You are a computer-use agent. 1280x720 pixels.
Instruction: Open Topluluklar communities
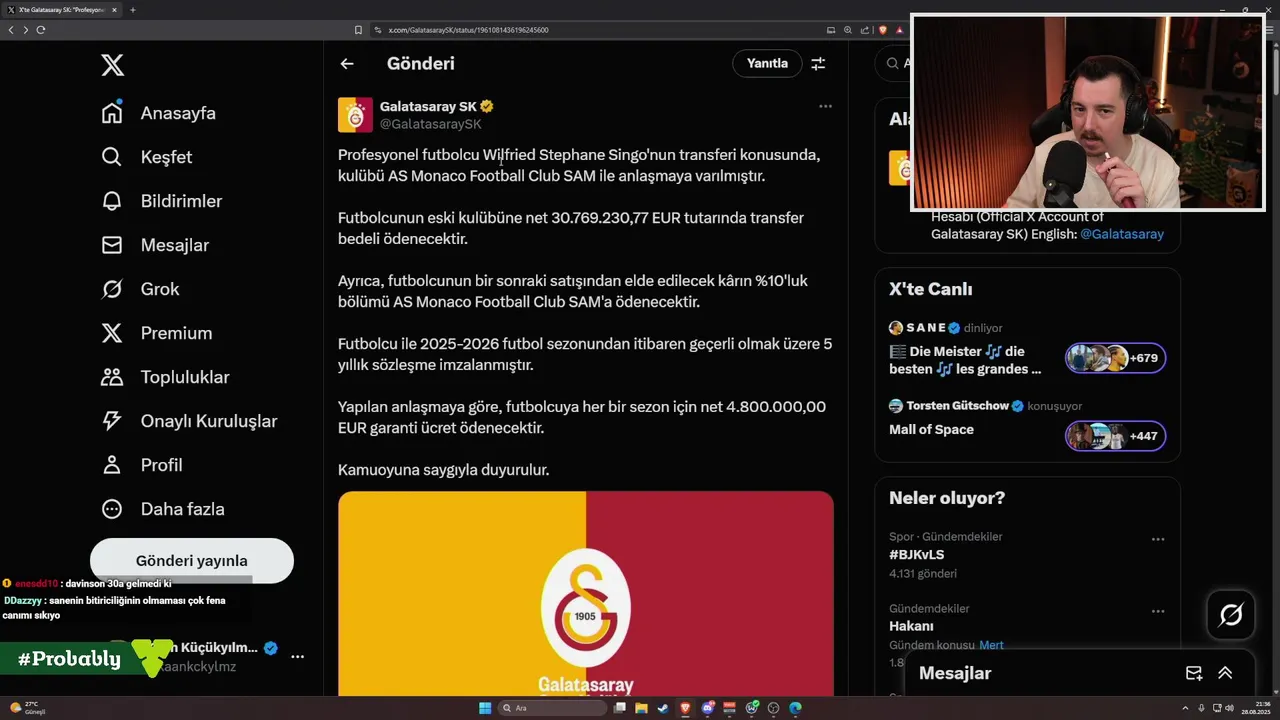(165, 377)
